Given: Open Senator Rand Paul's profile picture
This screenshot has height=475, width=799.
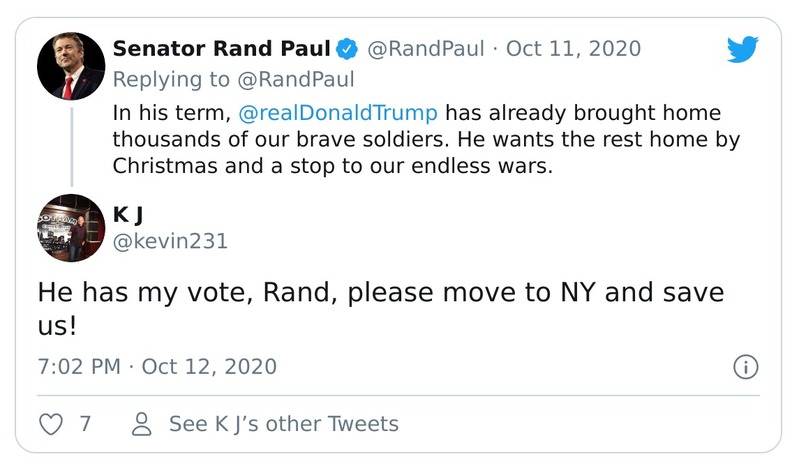Looking at the screenshot, I should [71, 70].
